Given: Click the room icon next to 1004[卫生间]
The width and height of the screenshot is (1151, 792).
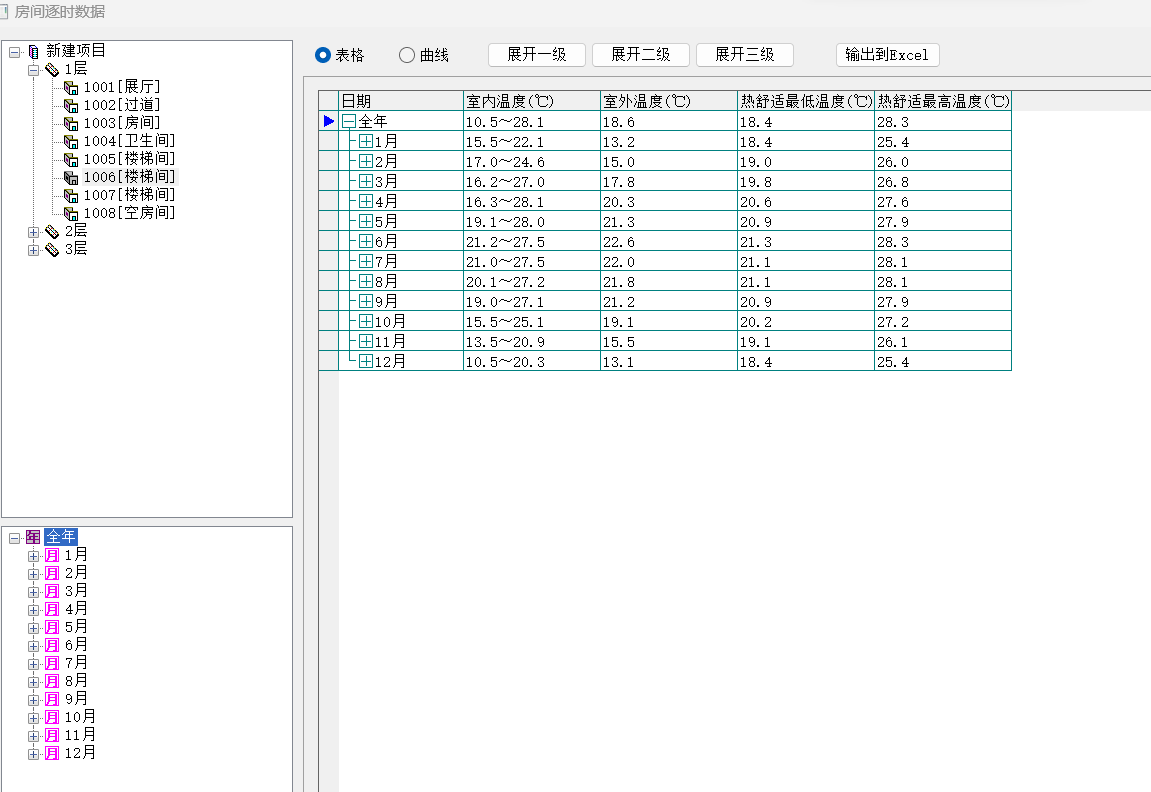Looking at the screenshot, I should pyautogui.click(x=71, y=141).
